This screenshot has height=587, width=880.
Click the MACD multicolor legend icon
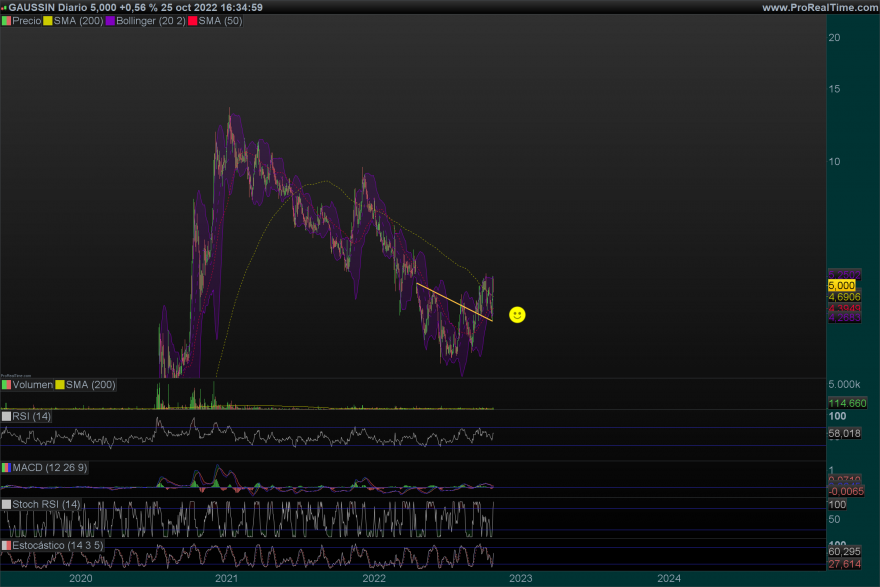click(x=6, y=467)
